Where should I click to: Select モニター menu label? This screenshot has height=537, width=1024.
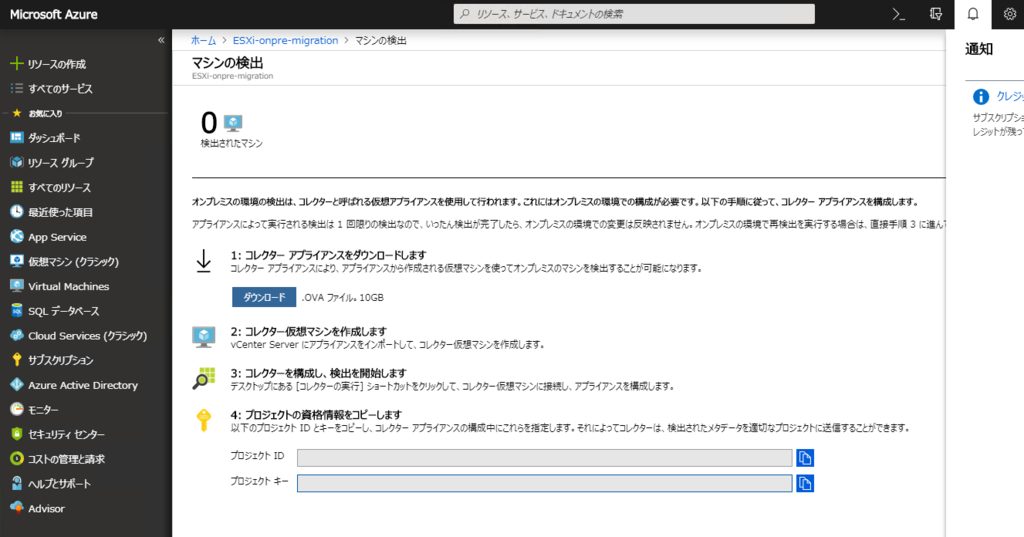(x=43, y=410)
